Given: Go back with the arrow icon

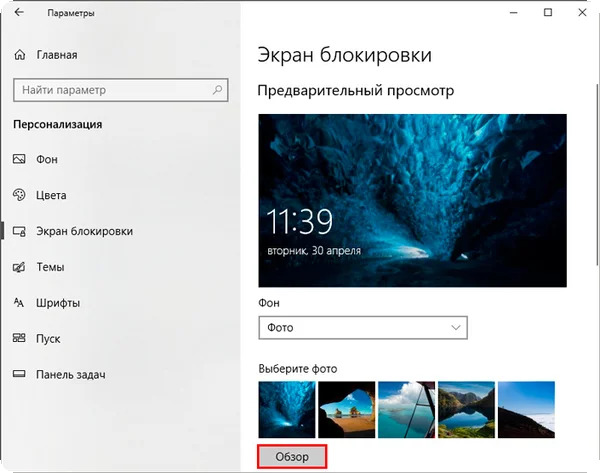Looking at the screenshot, I should point(19,13).
